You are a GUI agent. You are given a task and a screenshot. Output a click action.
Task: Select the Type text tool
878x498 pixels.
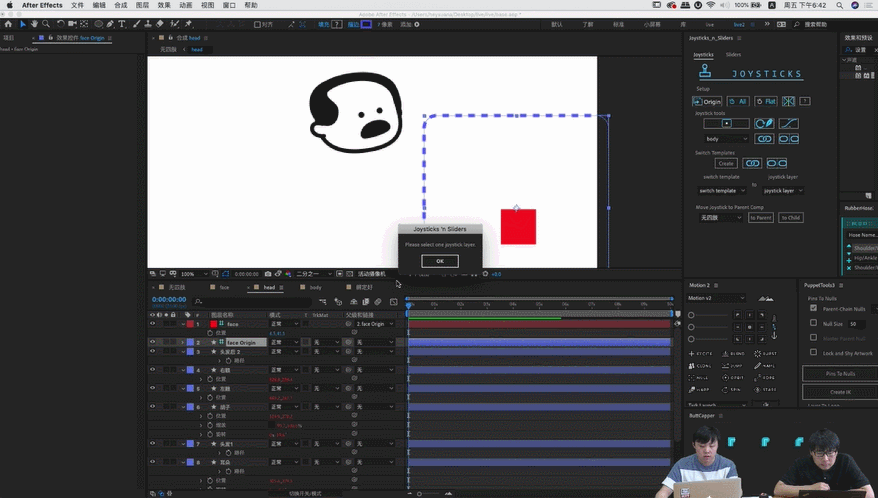pos(122,24)
